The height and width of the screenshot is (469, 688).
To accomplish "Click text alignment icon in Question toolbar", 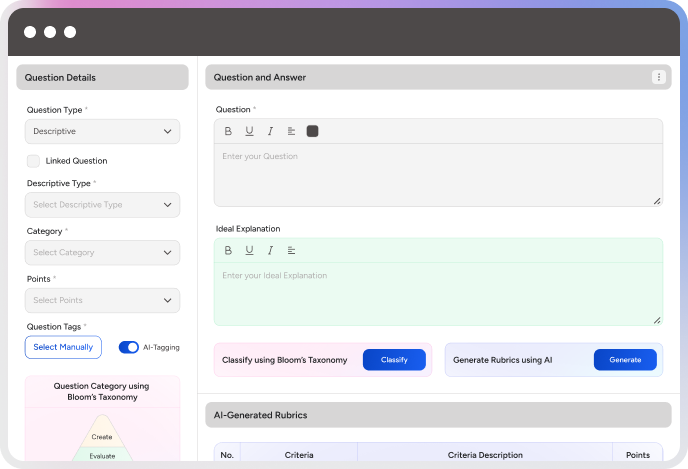I will tap(291, 131).
